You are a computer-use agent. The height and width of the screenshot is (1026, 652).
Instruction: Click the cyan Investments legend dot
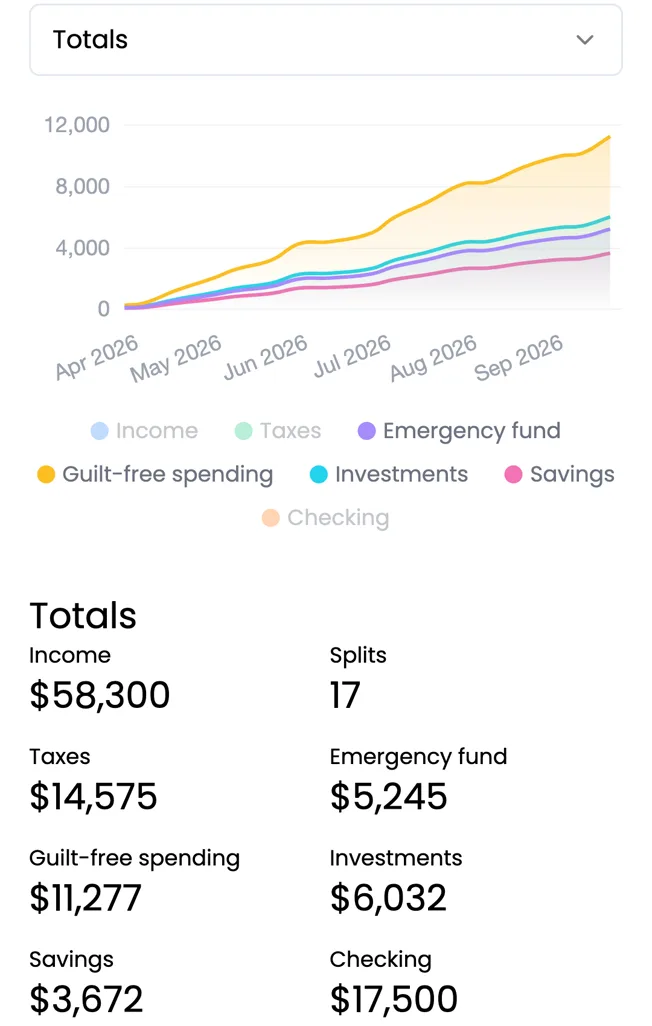point(318,474)
